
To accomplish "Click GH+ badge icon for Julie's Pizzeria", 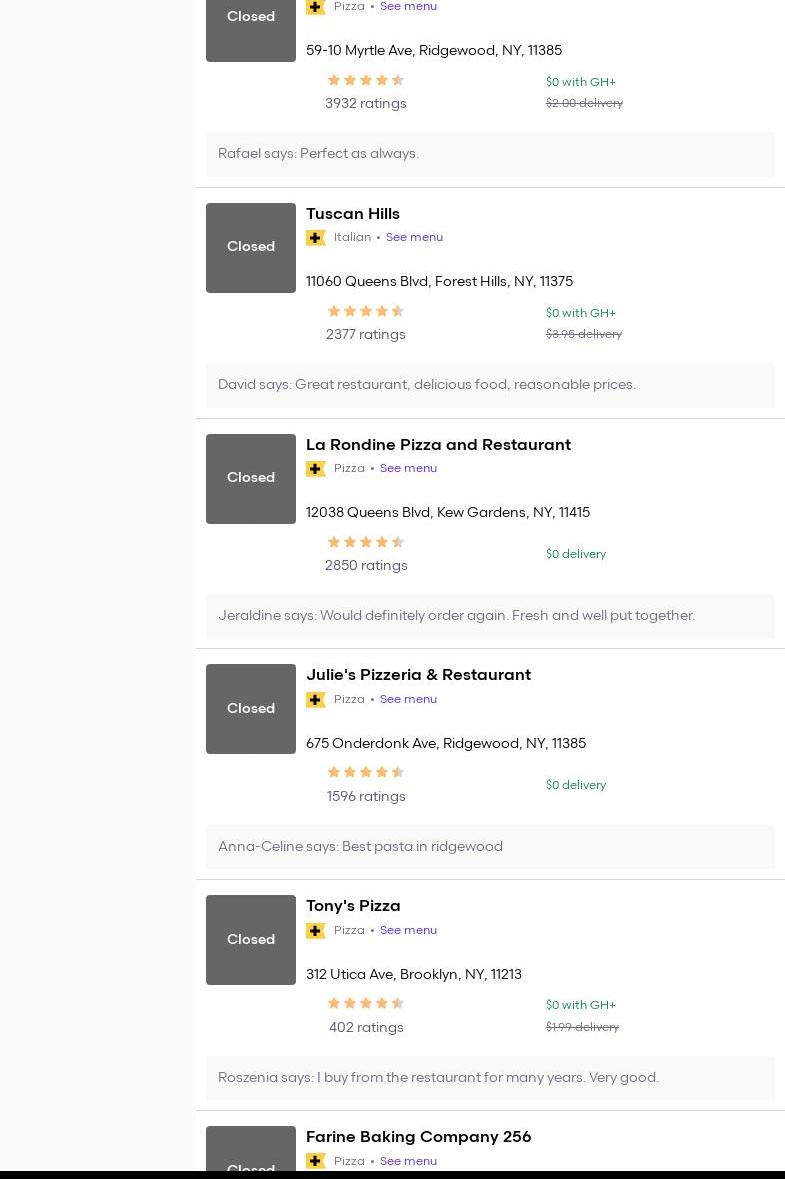I will [x=316, y=700].
